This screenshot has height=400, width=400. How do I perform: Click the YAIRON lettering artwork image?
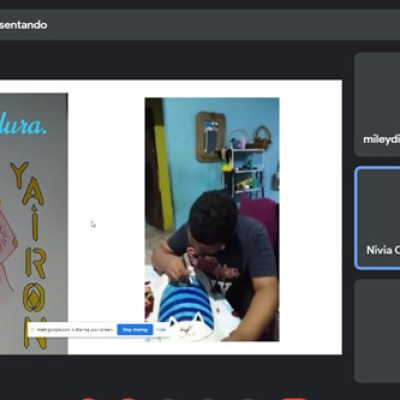coord(33,223)
